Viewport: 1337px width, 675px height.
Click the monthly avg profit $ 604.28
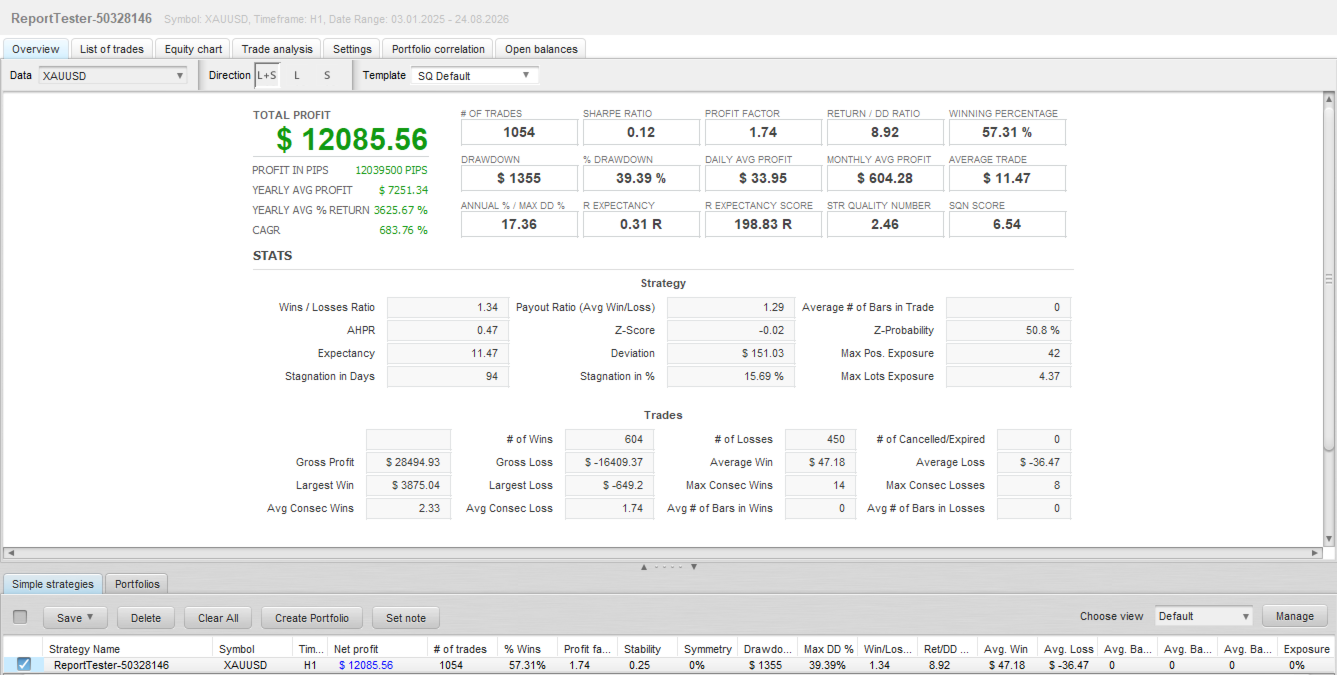coord(885,178)
